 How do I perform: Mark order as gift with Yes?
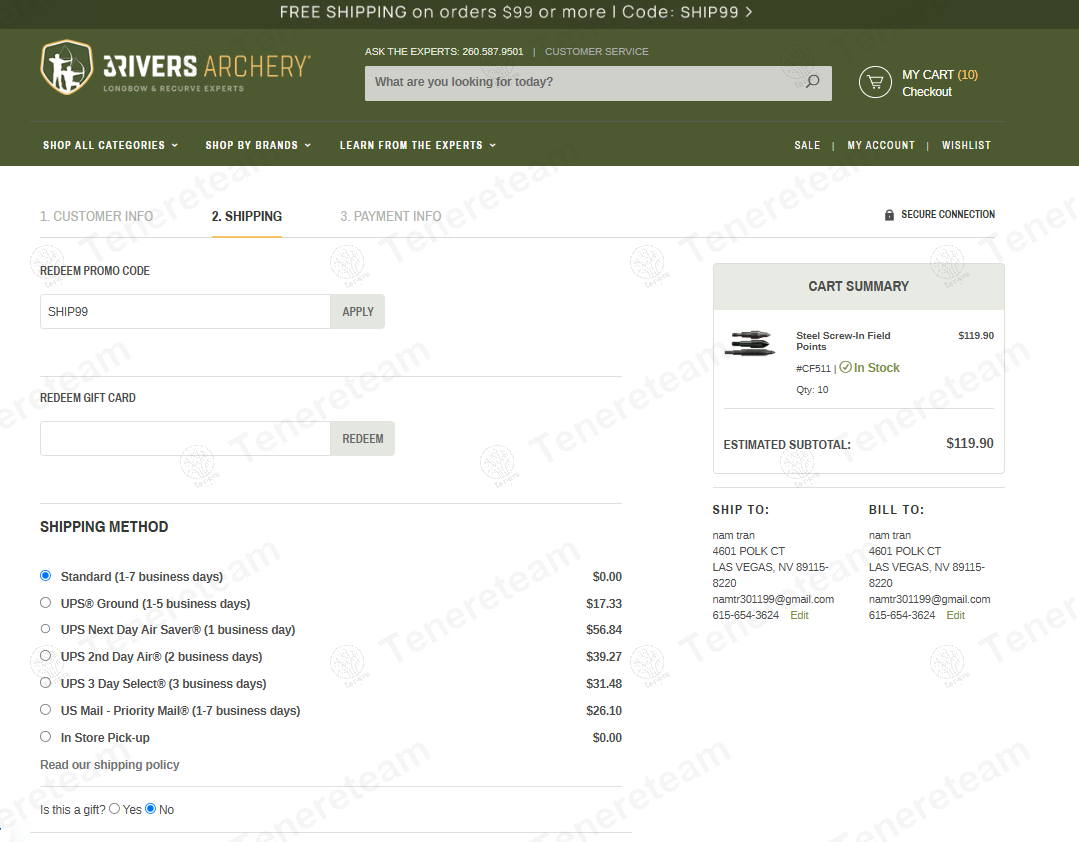(115, 809)
